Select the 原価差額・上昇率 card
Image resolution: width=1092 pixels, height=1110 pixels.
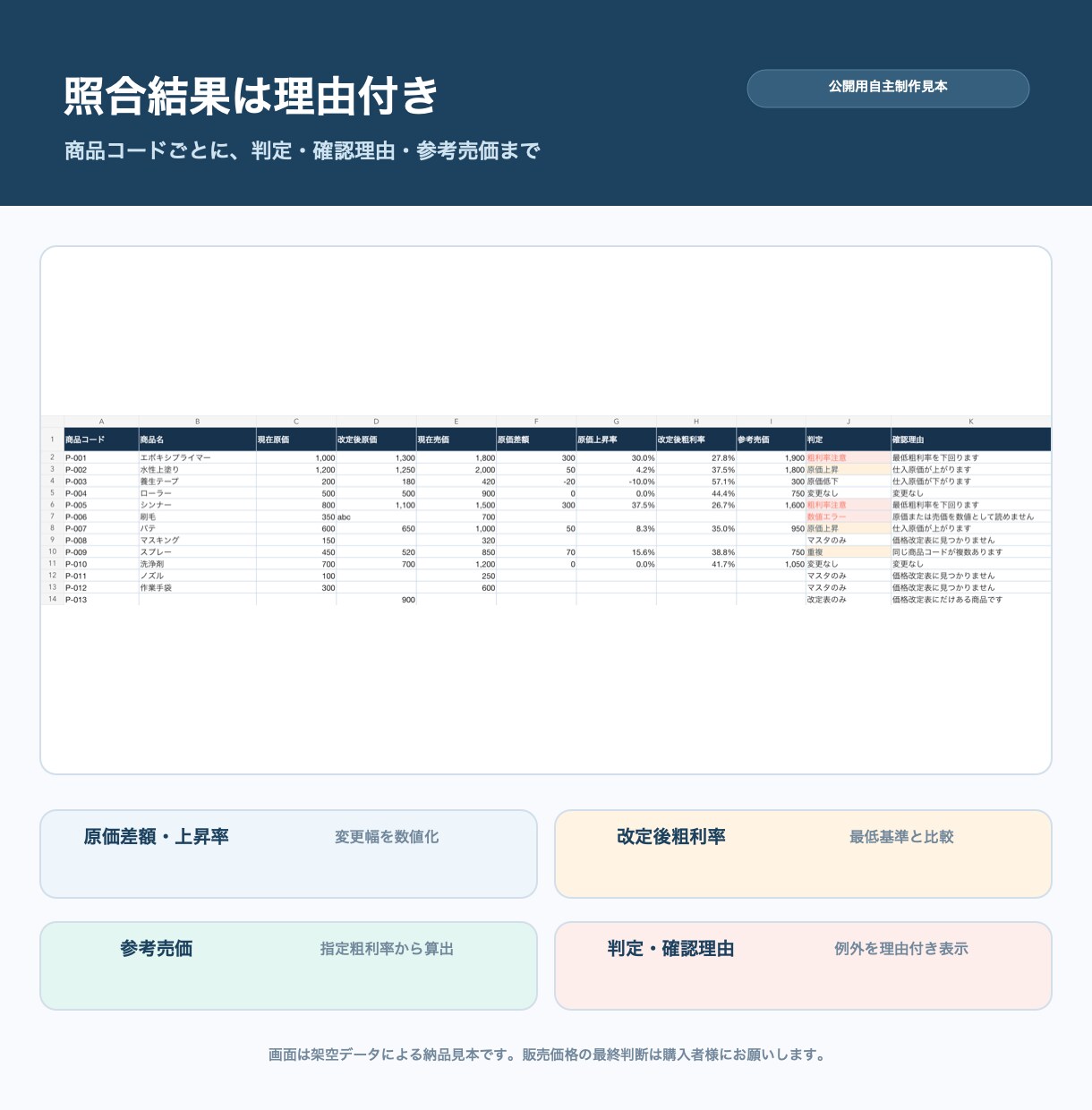coord(288,854)
